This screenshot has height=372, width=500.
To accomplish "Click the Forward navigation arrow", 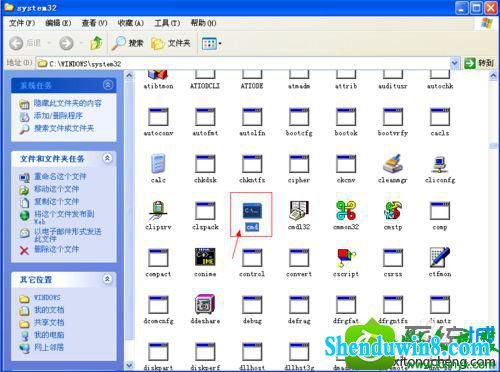I will (66, 43).
